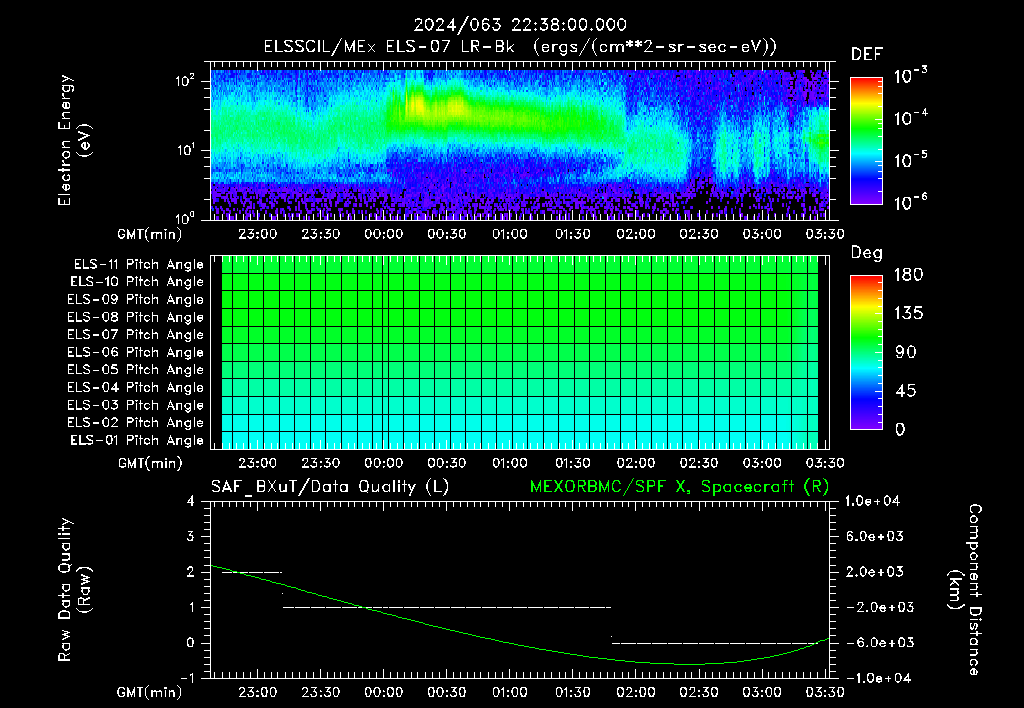Click the 2.0e+03 right axis value
The image size is (1024, 708).
[x=874, y=572]
